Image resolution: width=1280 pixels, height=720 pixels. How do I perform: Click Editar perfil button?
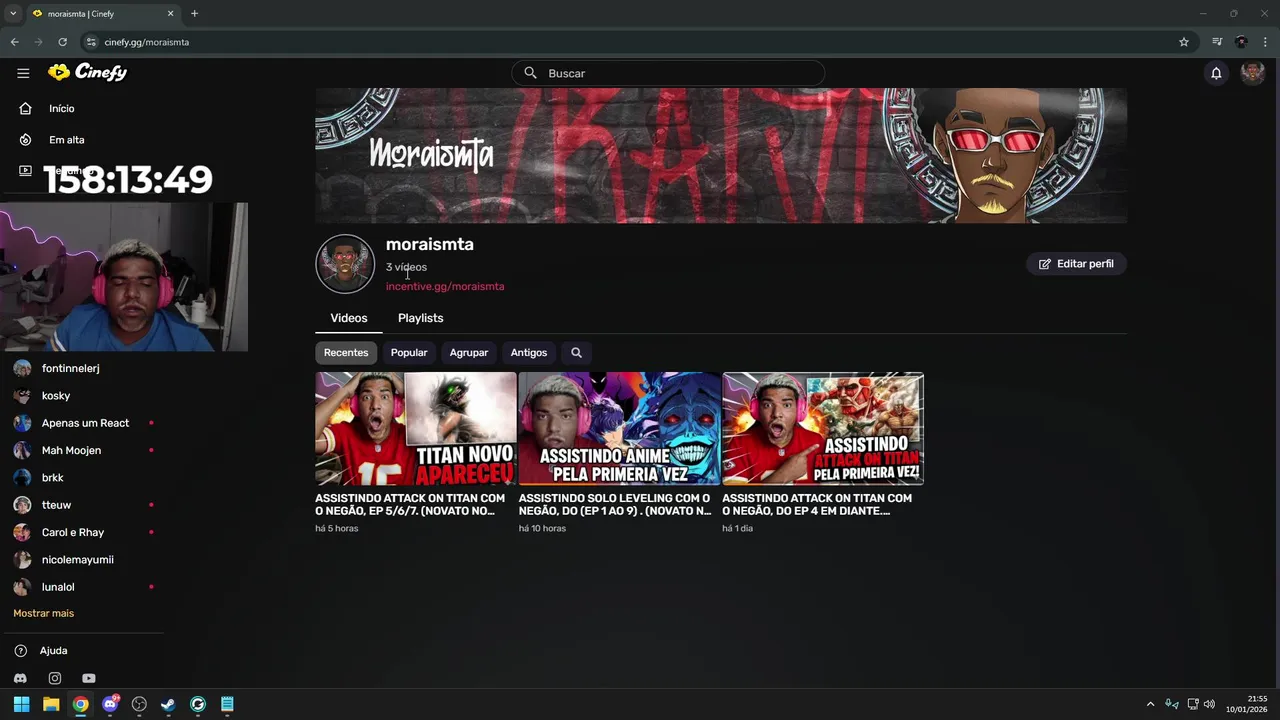[1076, 264]
